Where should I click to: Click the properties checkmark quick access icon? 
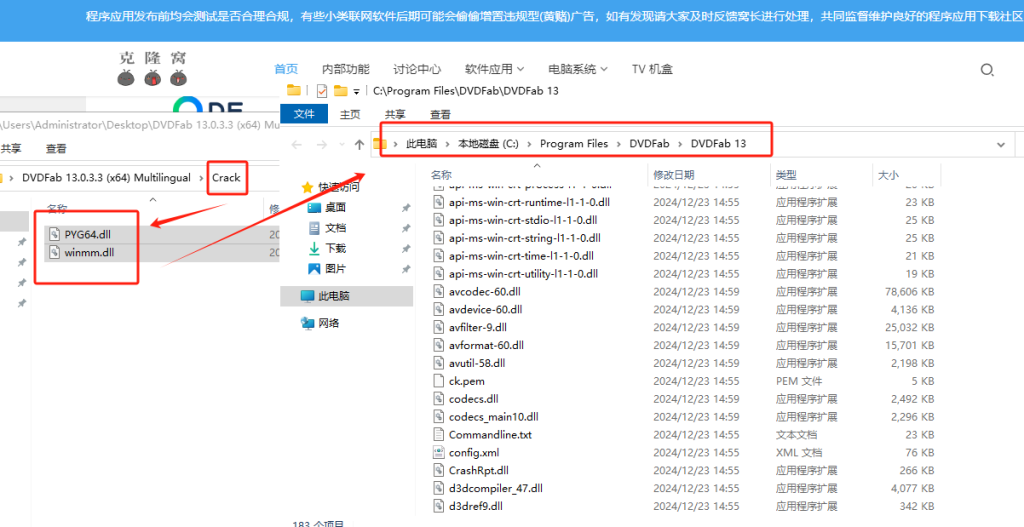tap(321, 91)
